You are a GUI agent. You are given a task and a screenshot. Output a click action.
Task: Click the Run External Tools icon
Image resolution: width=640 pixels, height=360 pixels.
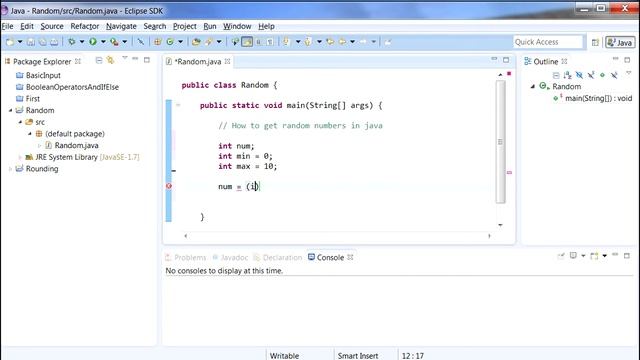114,42
